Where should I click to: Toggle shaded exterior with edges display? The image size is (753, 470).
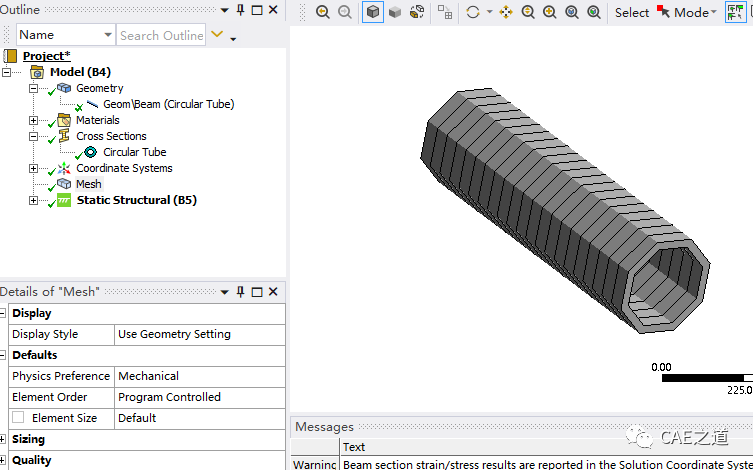pos(373,12)
